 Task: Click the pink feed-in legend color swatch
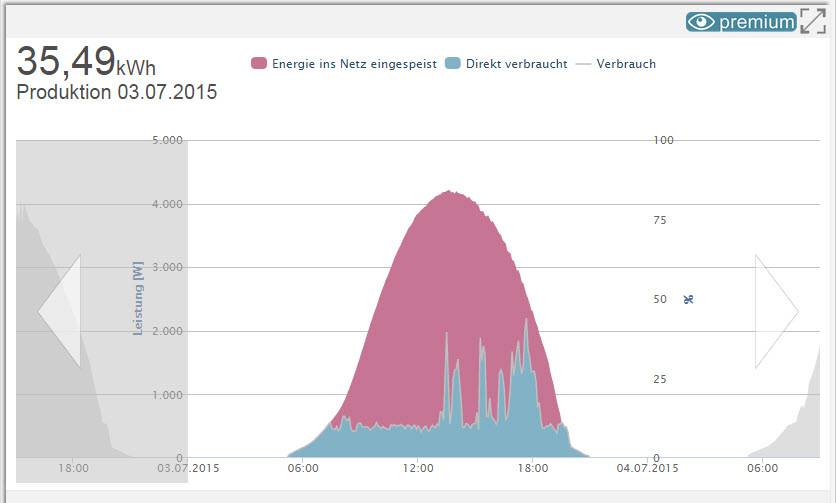coord(259,64)
